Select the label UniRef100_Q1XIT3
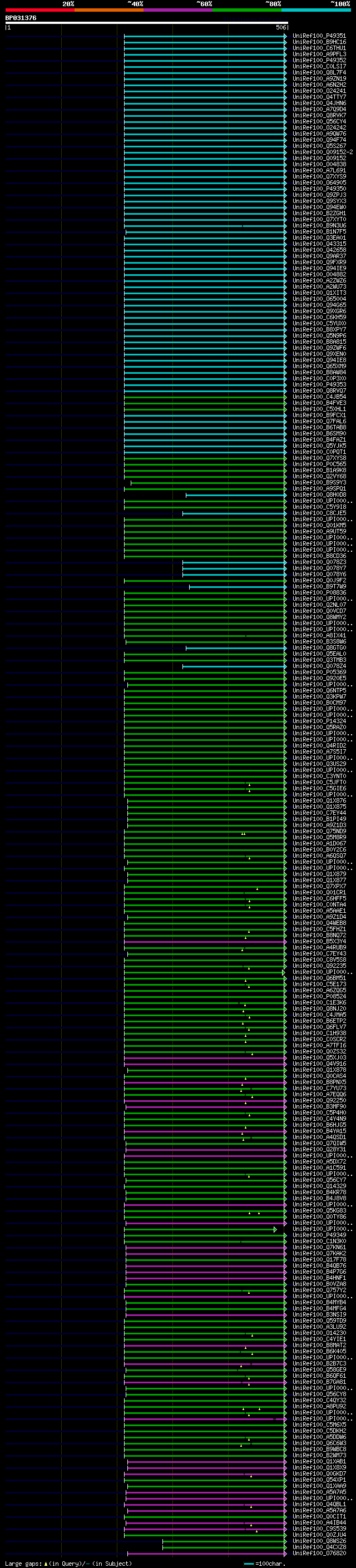 coord(319,293)
